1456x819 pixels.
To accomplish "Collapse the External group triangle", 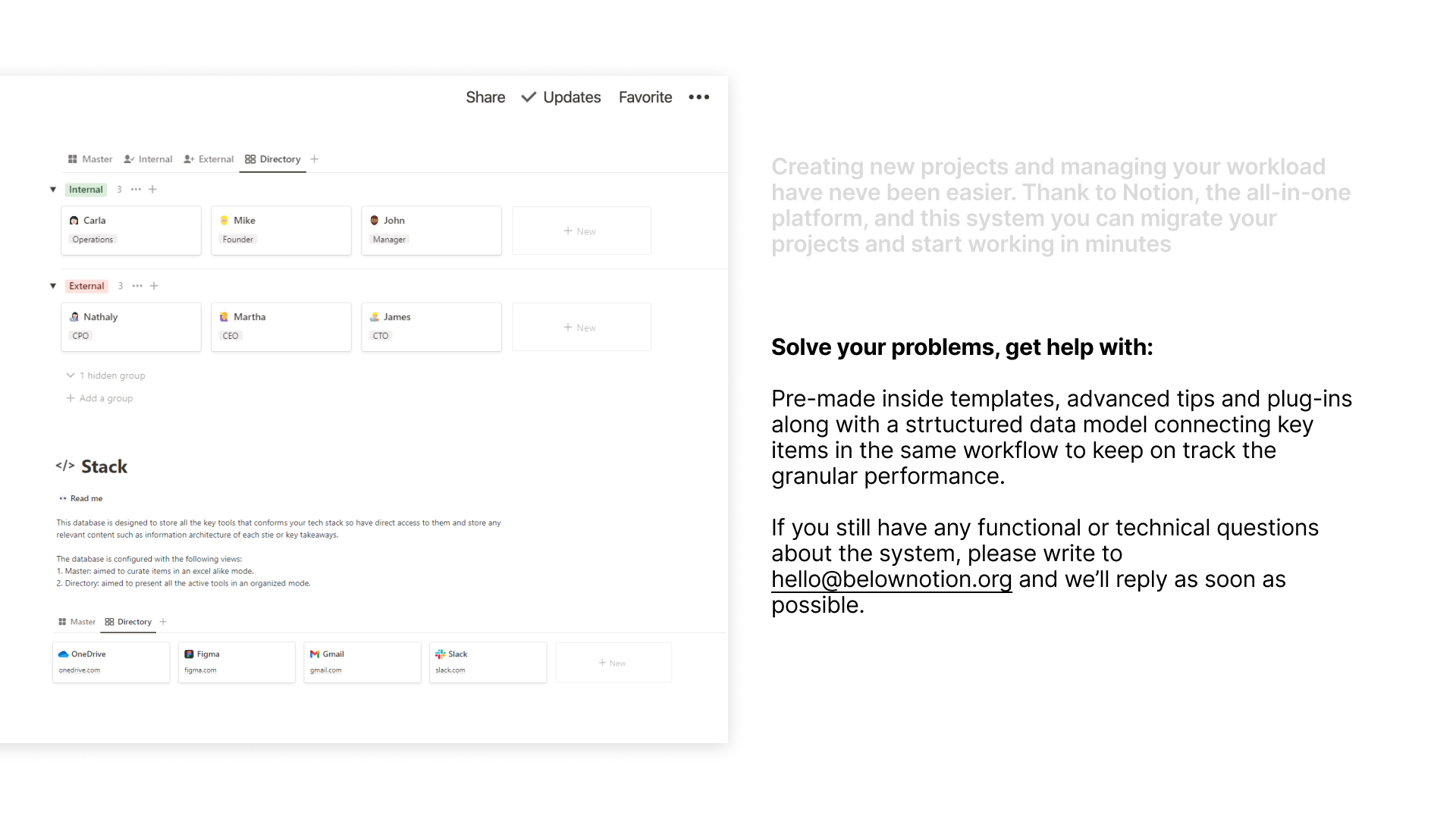I will click(53, 286).
